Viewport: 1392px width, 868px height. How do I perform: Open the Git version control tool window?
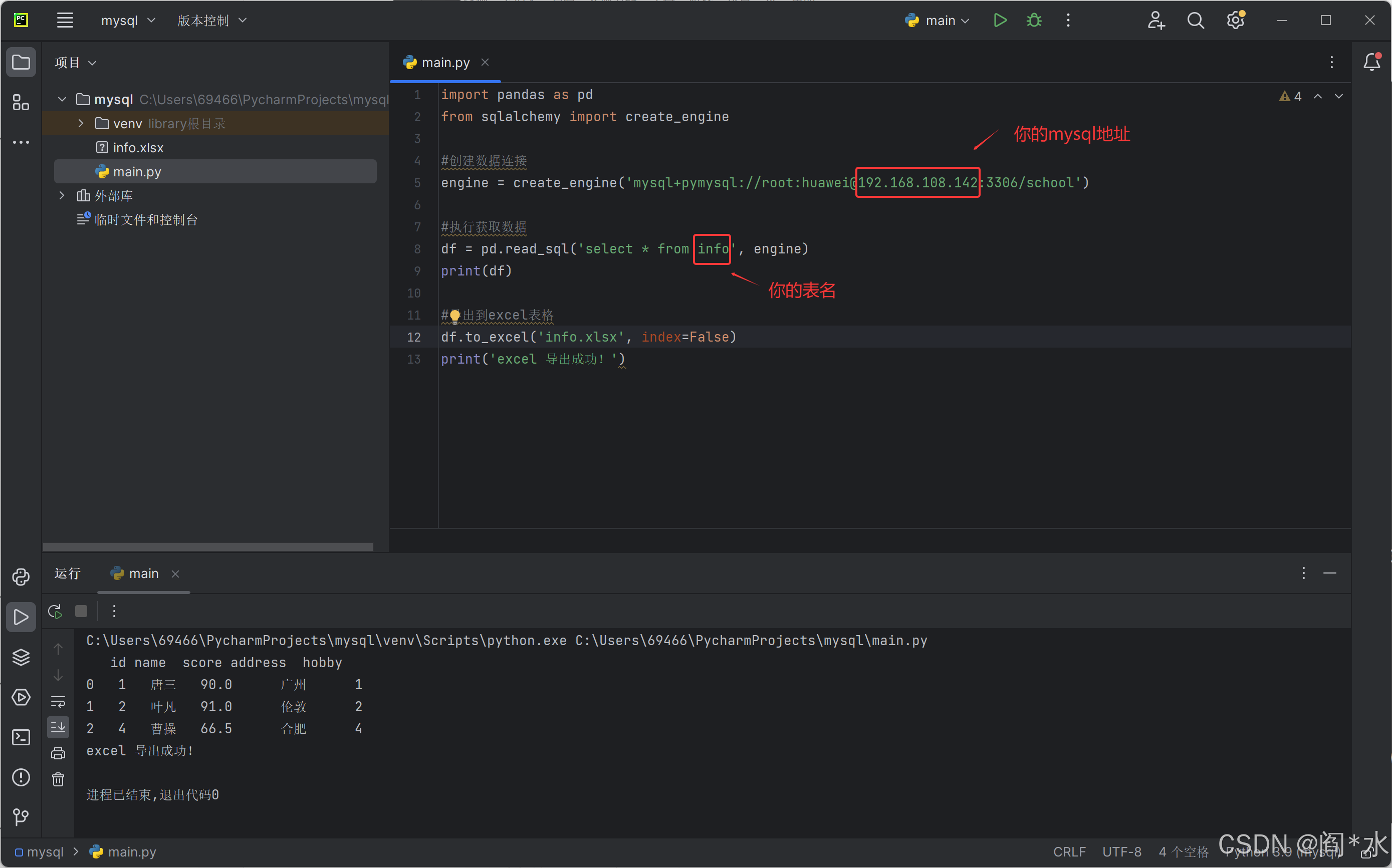pos(21,816)
